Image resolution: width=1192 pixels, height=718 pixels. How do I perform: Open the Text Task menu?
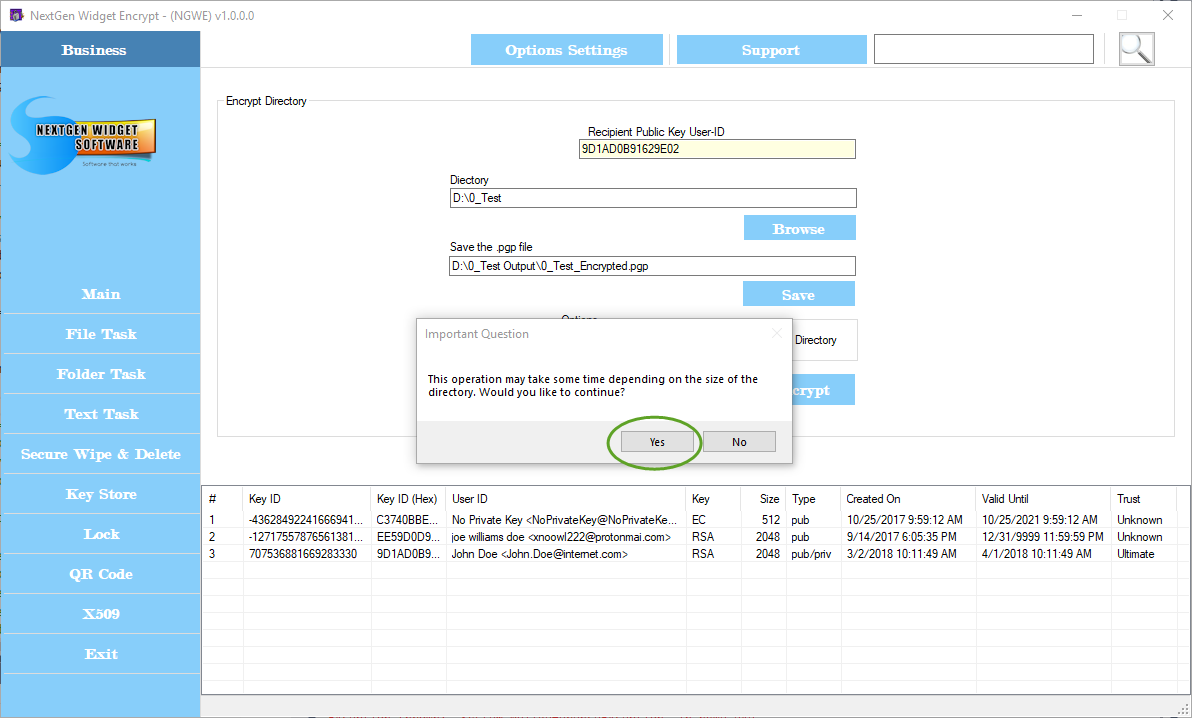[x=101, y=414]
